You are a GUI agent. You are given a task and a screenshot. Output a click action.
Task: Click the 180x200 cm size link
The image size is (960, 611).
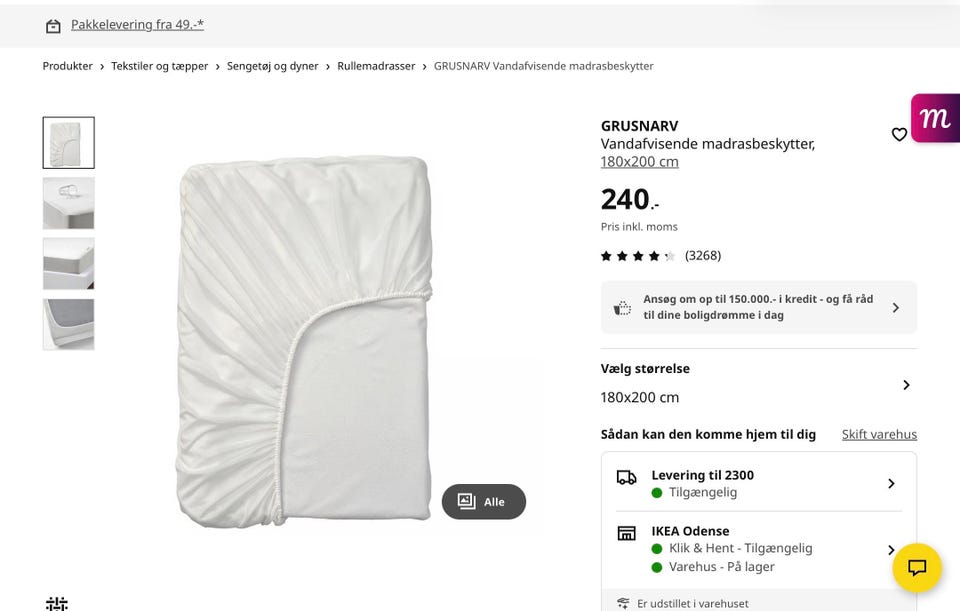point(639,162)
